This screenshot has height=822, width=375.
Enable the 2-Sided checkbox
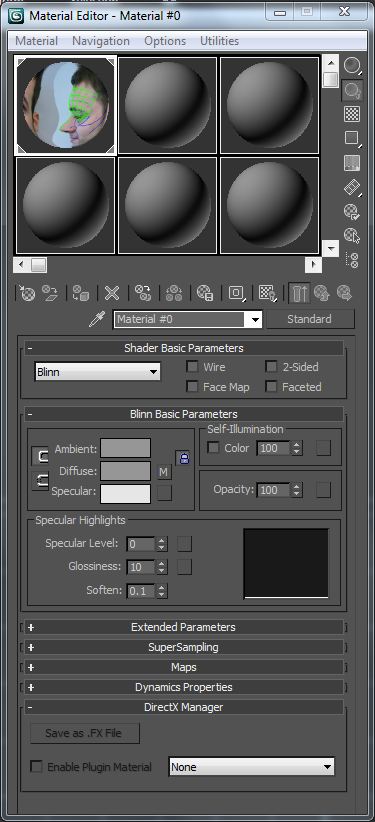coord(271,367)
